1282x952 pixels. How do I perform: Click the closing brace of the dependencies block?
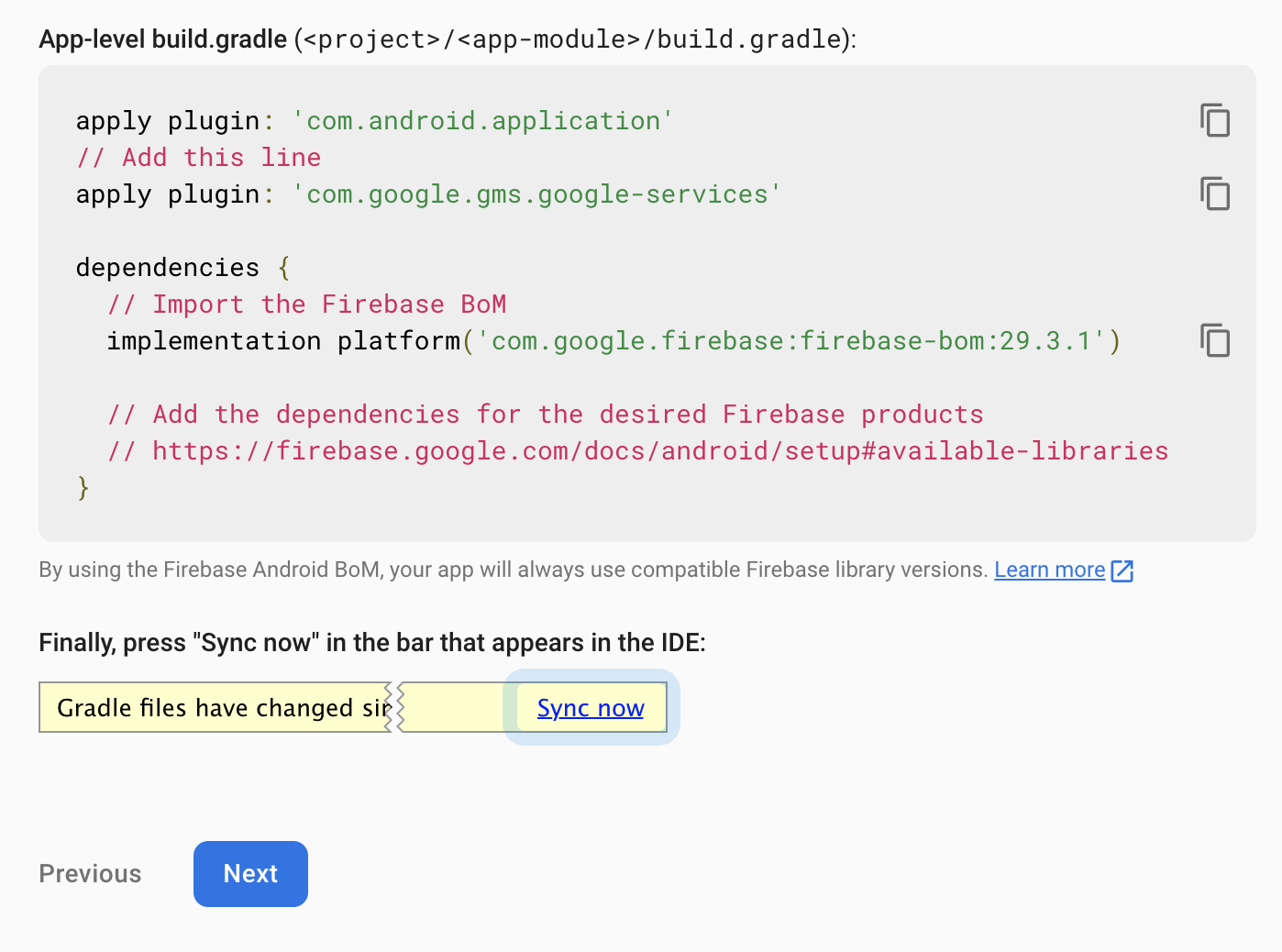pos(83,488)
